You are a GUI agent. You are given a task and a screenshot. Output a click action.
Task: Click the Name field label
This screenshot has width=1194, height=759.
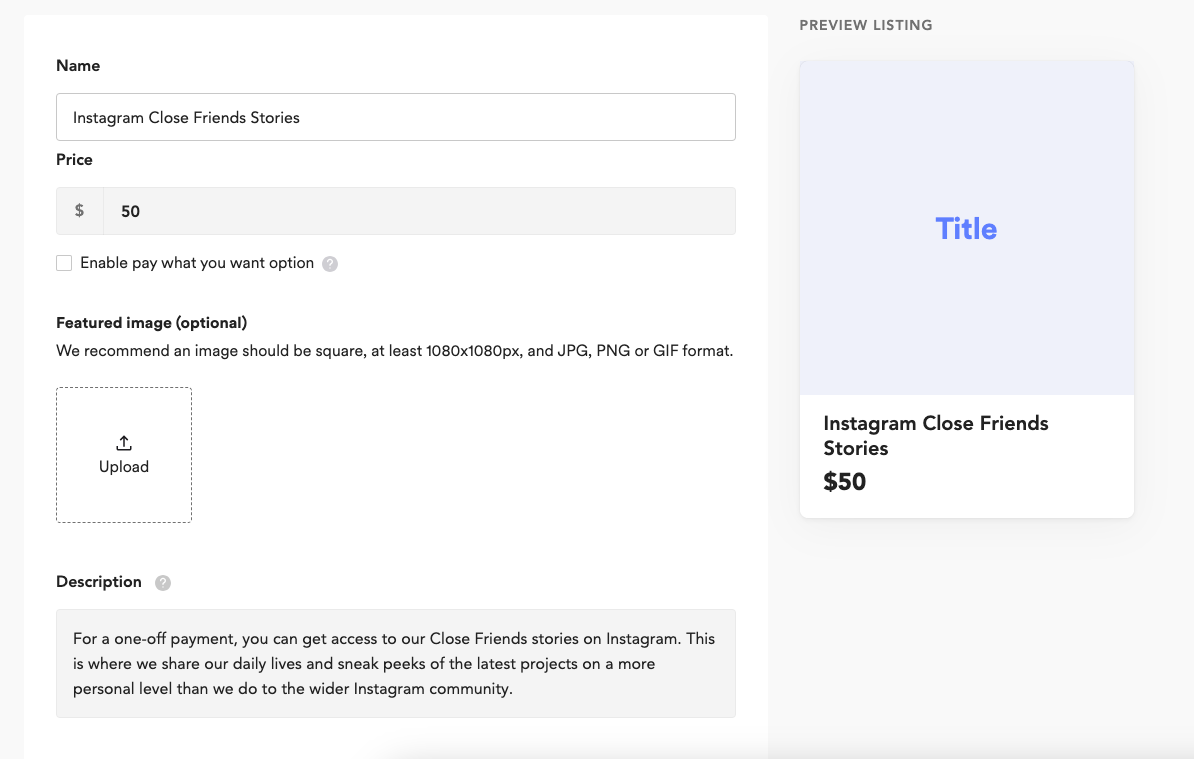(x=78, y=65)
